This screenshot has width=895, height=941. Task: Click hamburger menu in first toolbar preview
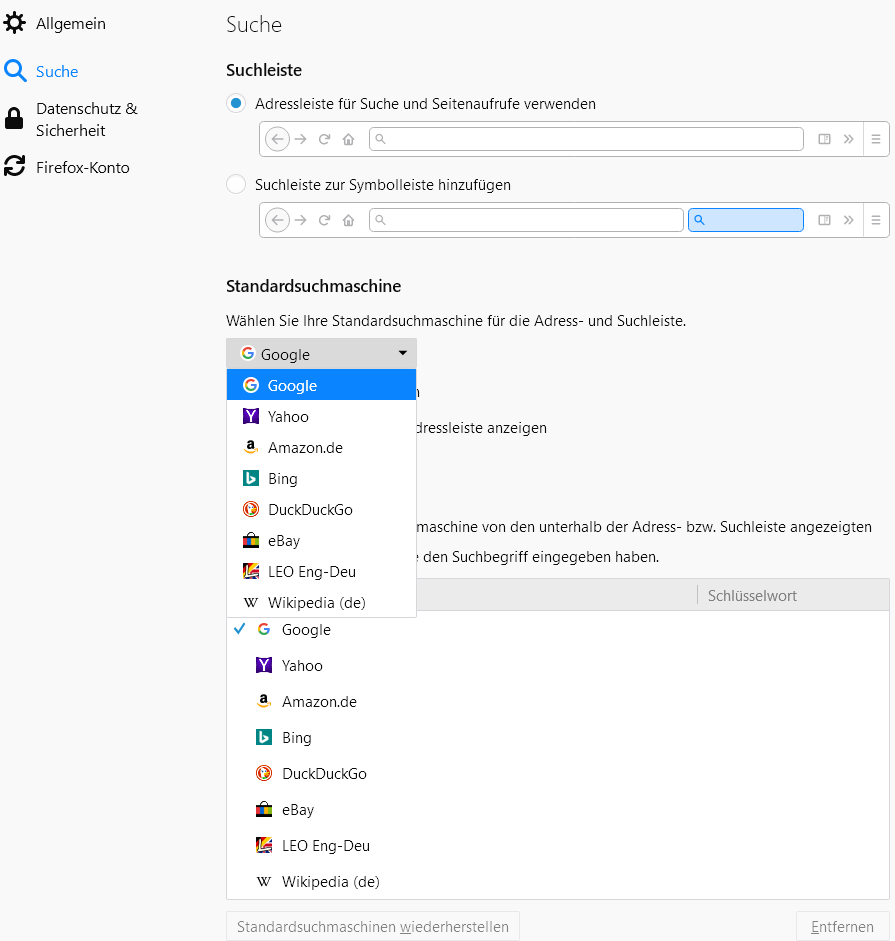pos(876,139)
